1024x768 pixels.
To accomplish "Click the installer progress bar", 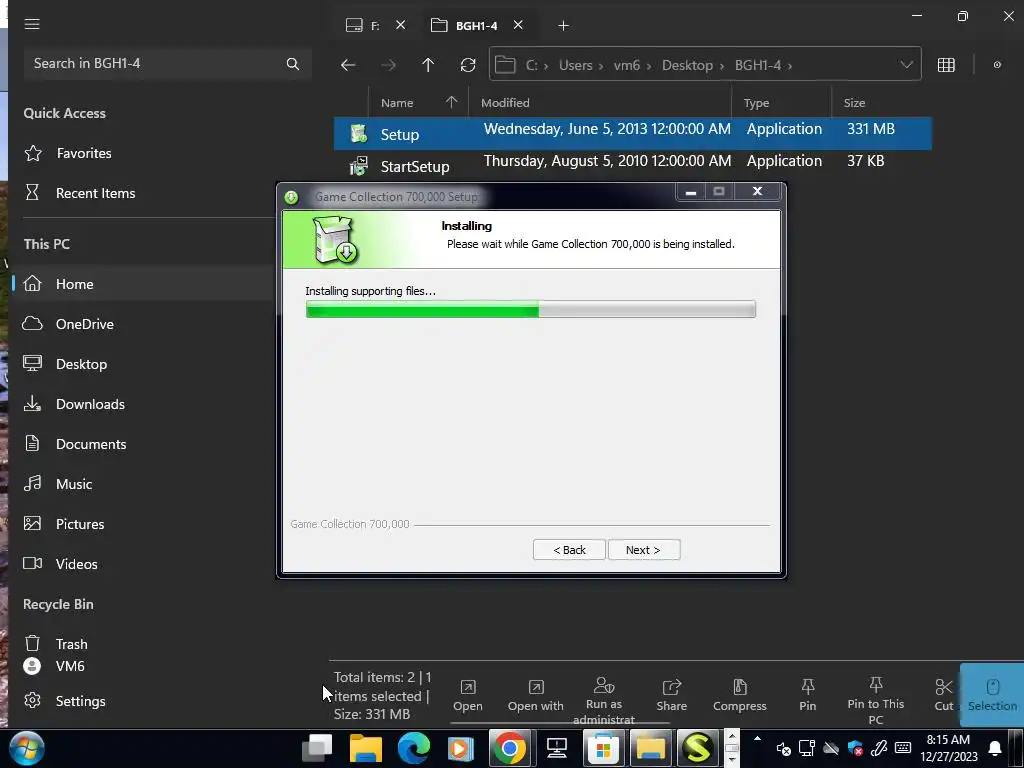I will pyautogui.click(x=530, y=309).
